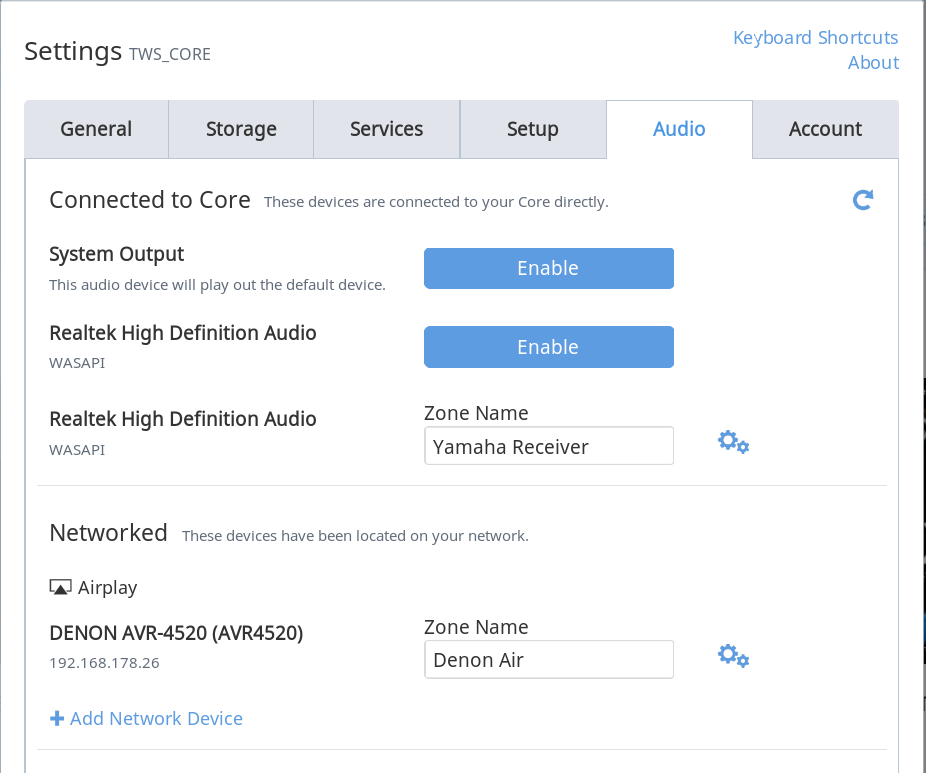Open settings gear for Yamaha Receiver zone
Image resolution: width=926 pixels, height=773 pixels.
click(733, 442)
